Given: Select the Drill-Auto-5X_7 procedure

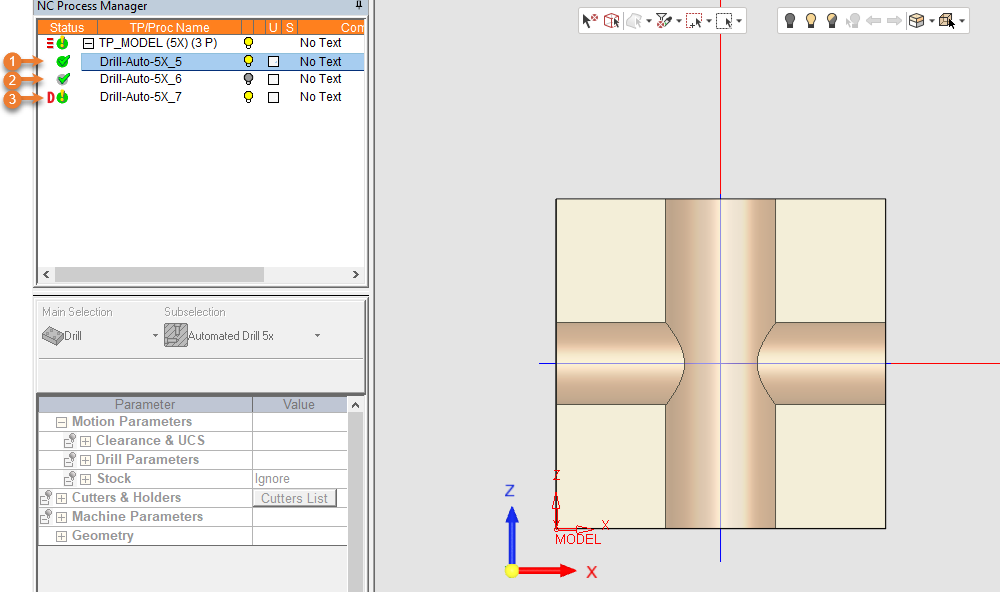Looking at the screenshot, I should click(140, 97).
